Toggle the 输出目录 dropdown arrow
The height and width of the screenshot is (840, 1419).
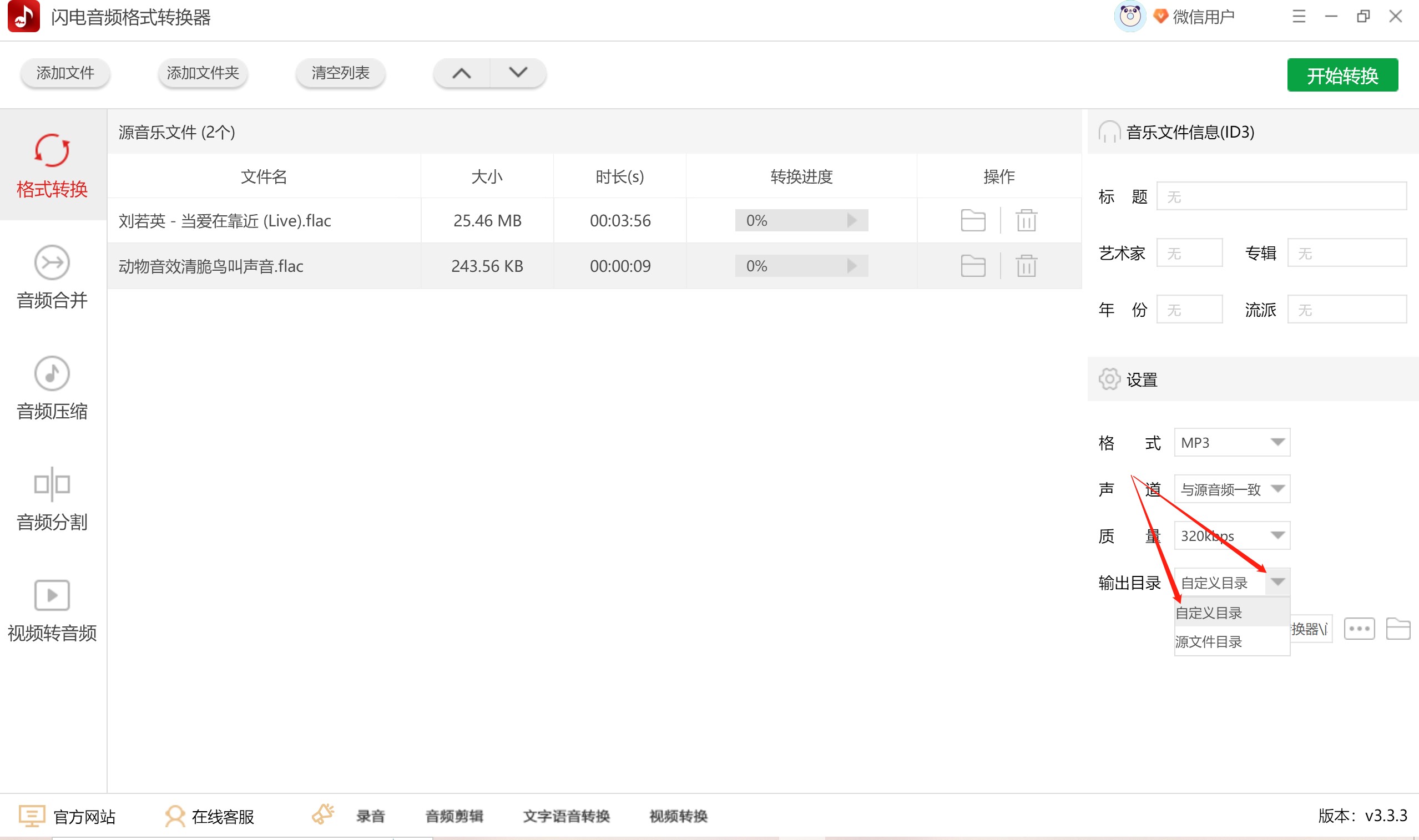(1277, 582)
